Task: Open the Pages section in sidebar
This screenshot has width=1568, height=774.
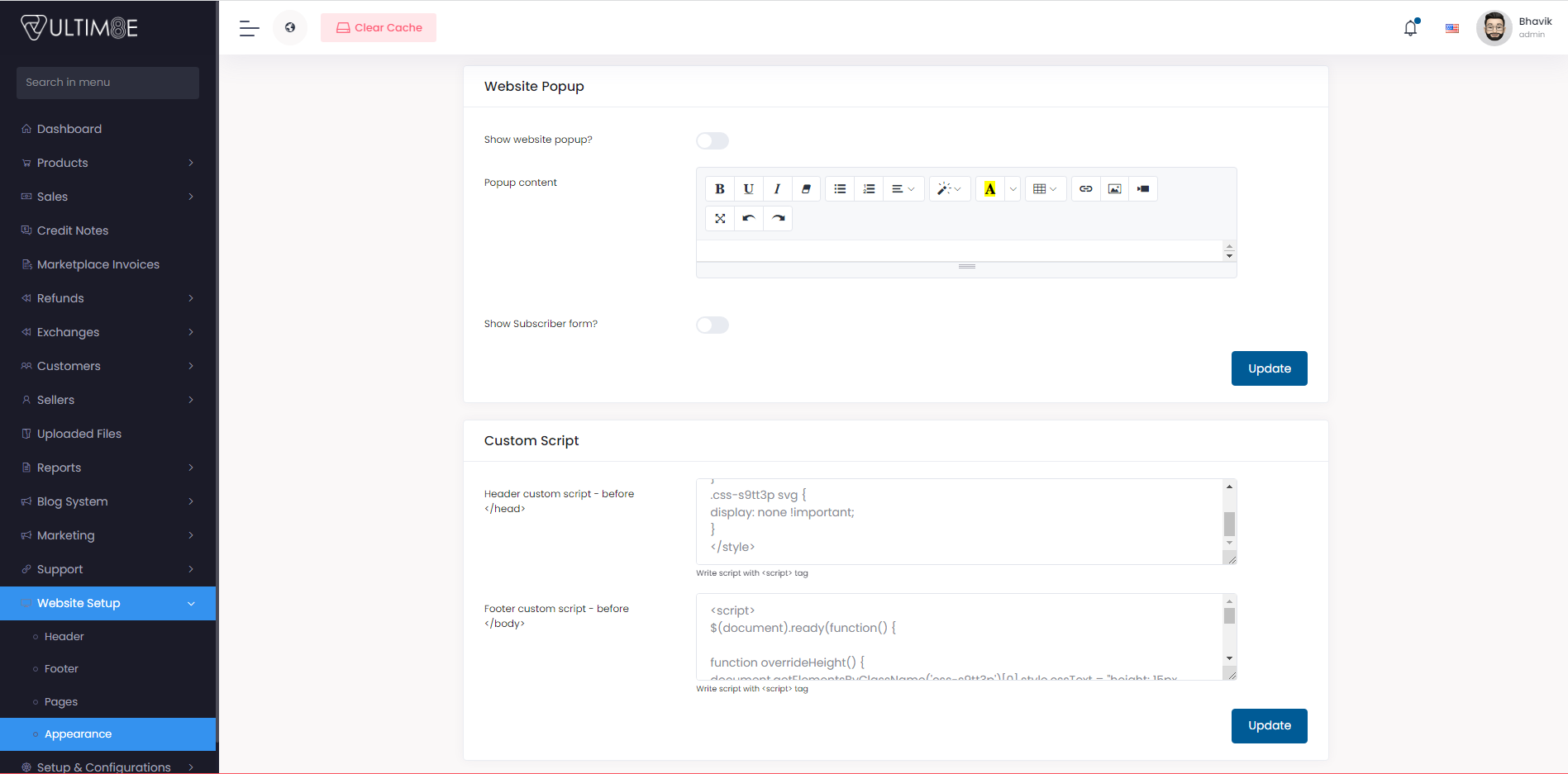Action: [x=60, y=701]
